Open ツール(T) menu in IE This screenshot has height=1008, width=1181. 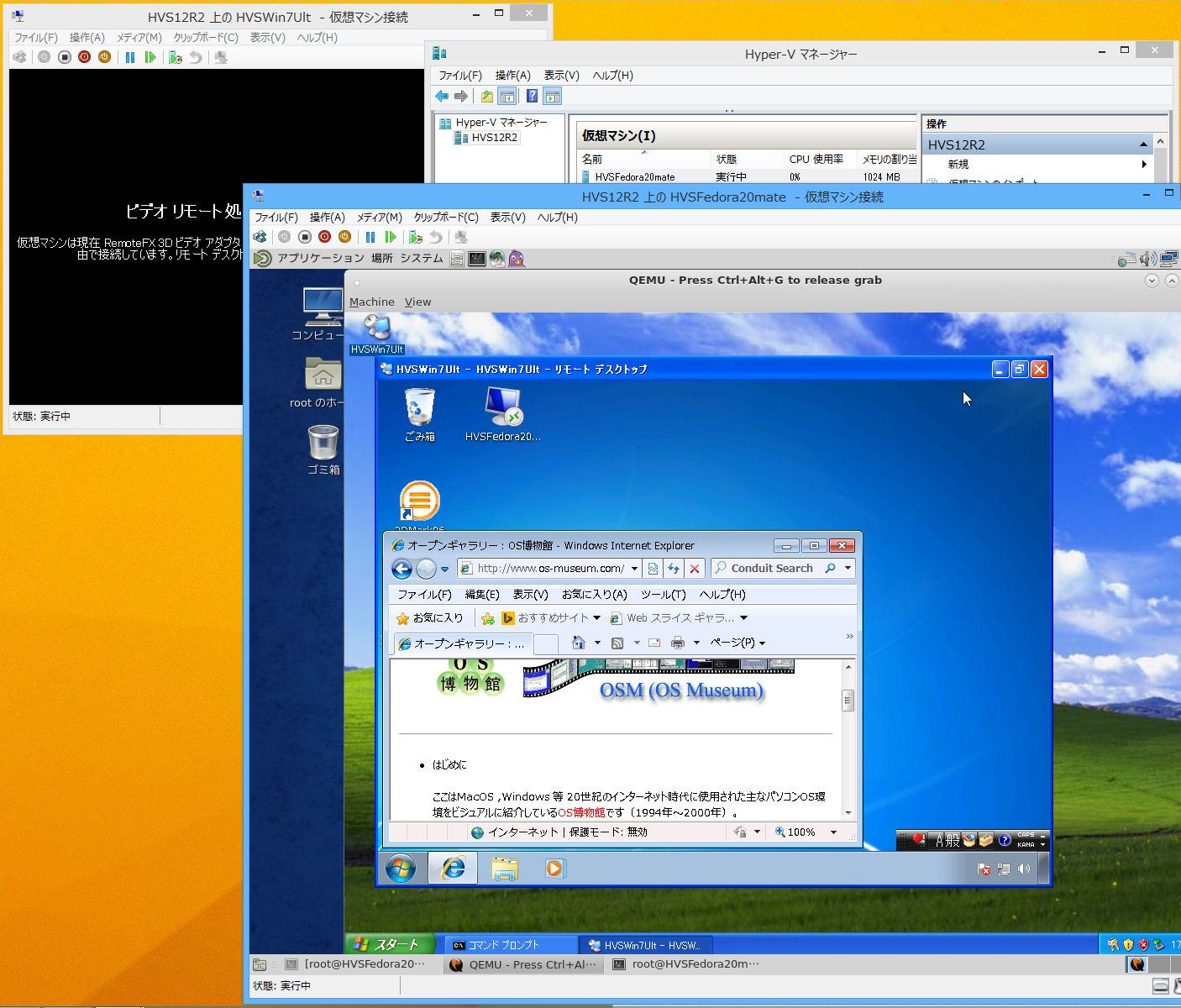(663, 594)
